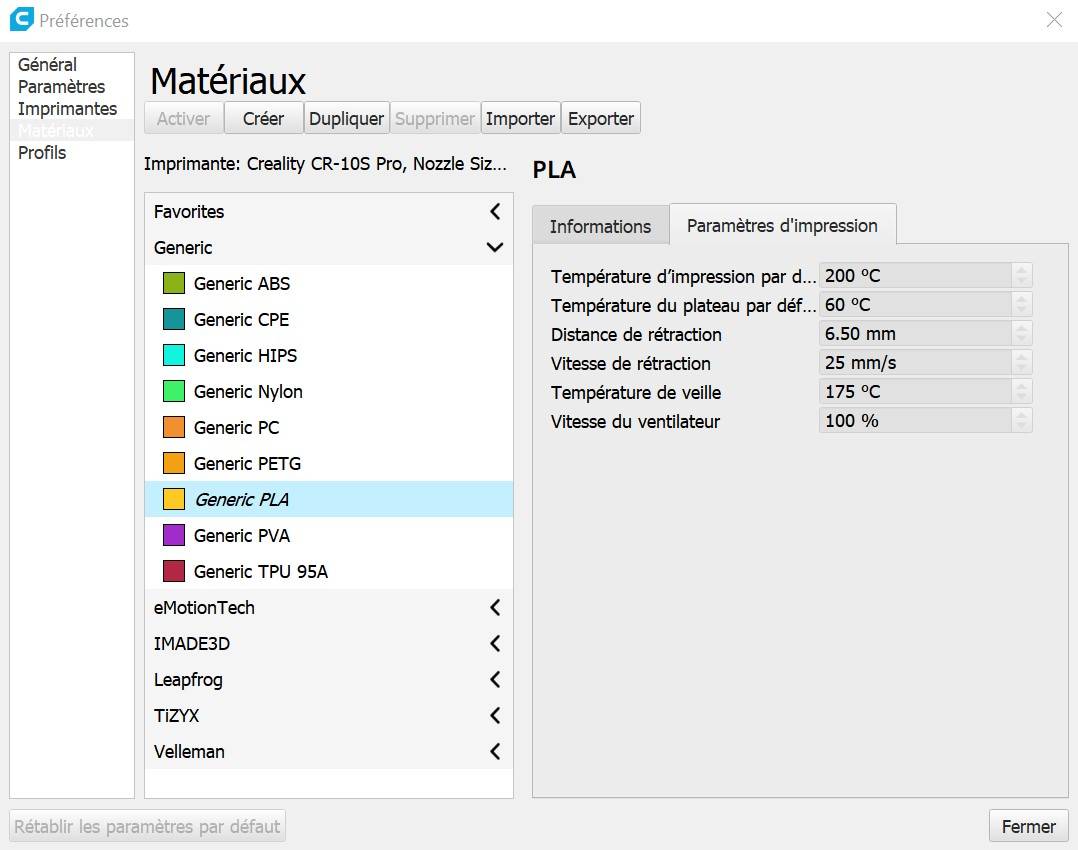This screenshot has height=850, width=1078.
Task: Click the Dupliquer material button
Action: point(346,118)
